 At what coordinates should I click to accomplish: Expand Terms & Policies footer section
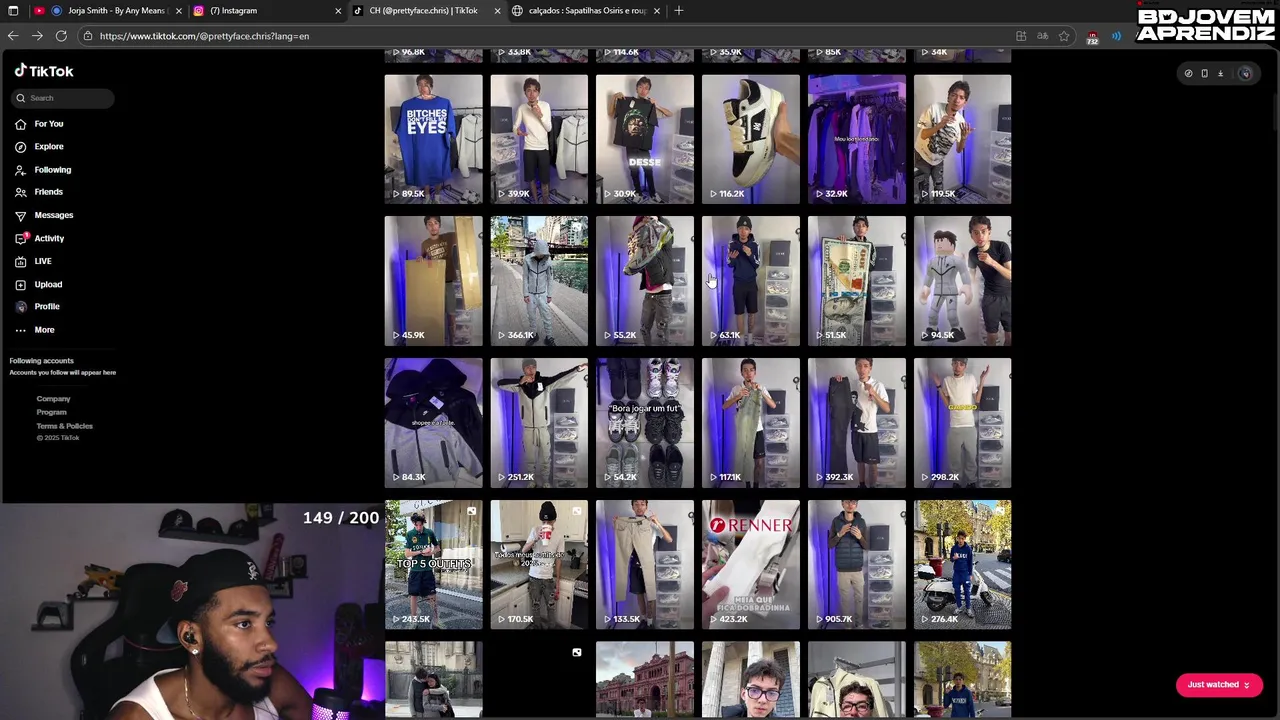point(64,426)
